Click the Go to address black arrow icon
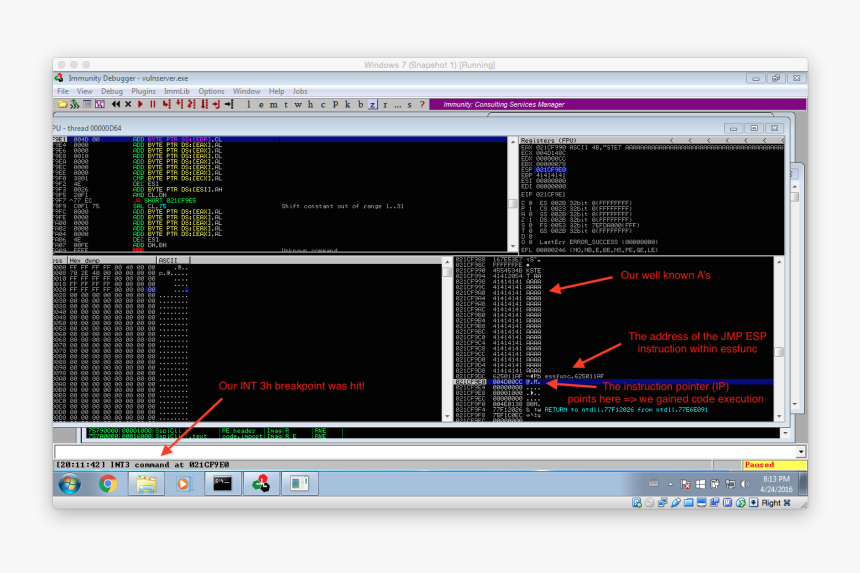Screen dimensions: 860x573 [229, 104]
